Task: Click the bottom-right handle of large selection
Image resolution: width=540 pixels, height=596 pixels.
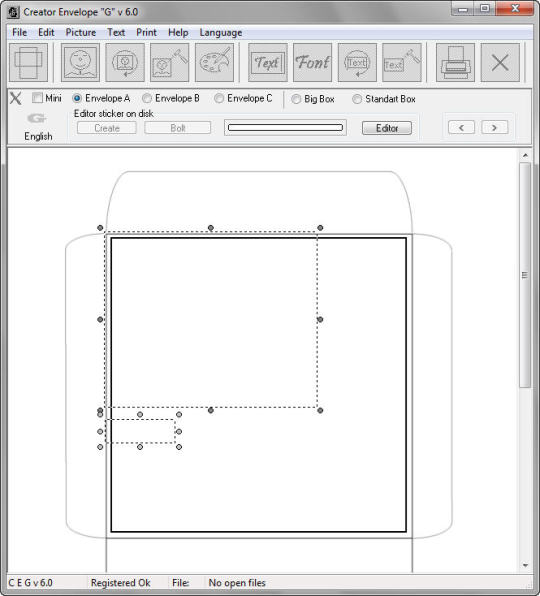Action: coord(320,411)
